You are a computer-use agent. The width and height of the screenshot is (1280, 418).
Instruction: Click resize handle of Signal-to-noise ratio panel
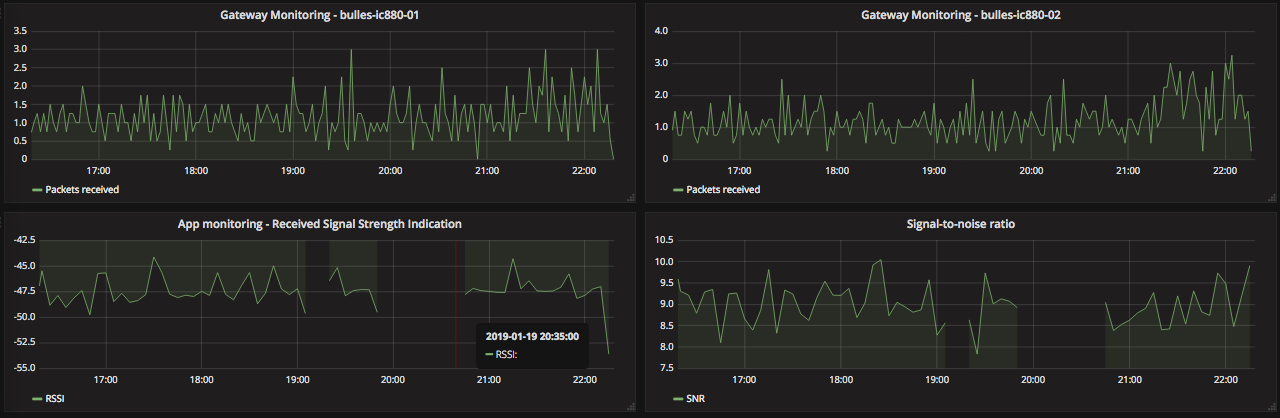tap(1272, 407)
